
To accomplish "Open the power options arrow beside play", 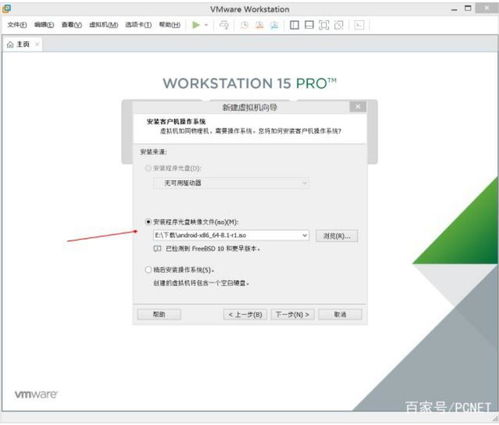I will coord(206,25).
